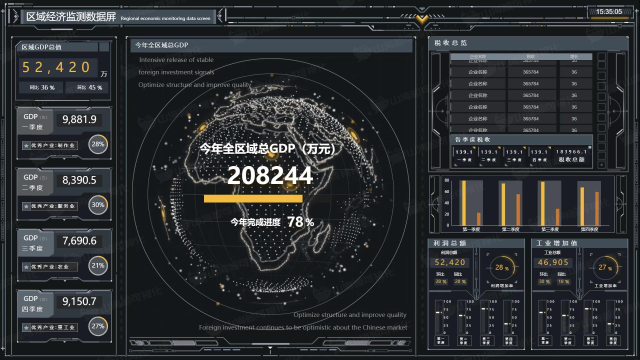This screenshot has height=360, width=640.
Task: Click the small square in the 区域GDP总值 header
Action: click(x=104, y=47)
